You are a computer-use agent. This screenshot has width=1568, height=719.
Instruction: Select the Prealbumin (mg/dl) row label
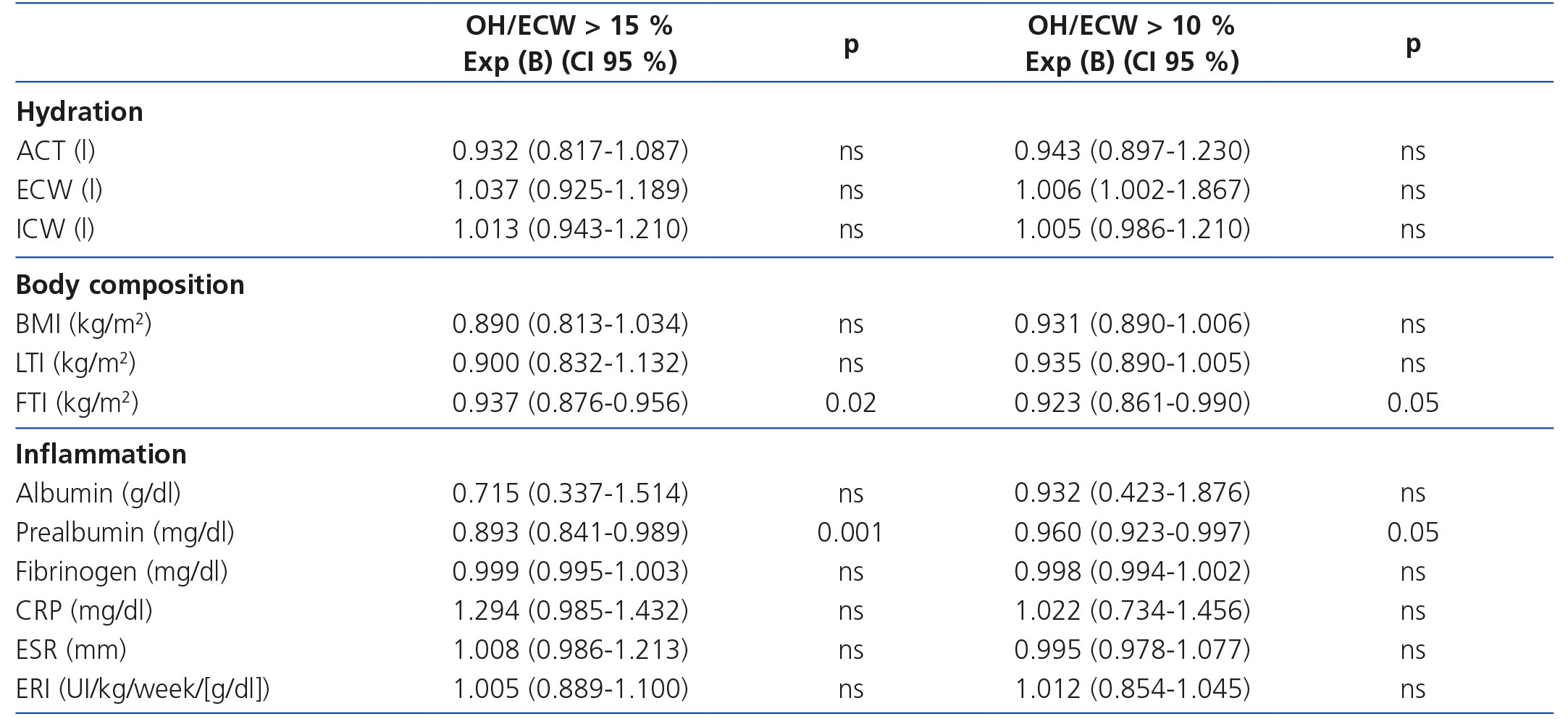coord(125,533)
